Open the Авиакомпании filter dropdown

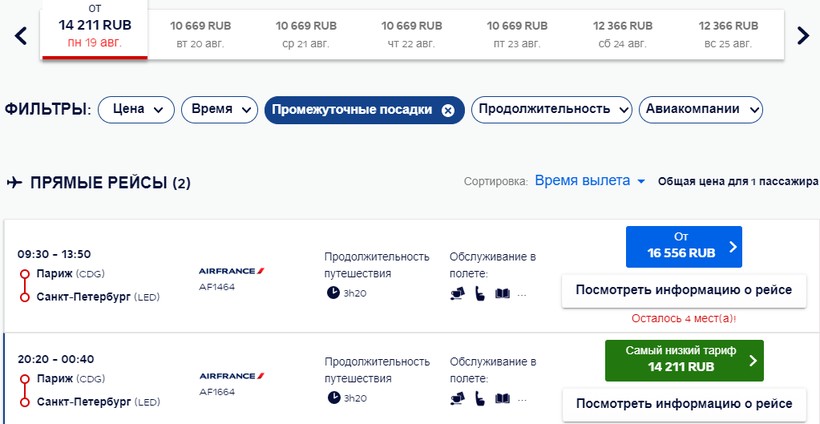(x=700, y=110)
